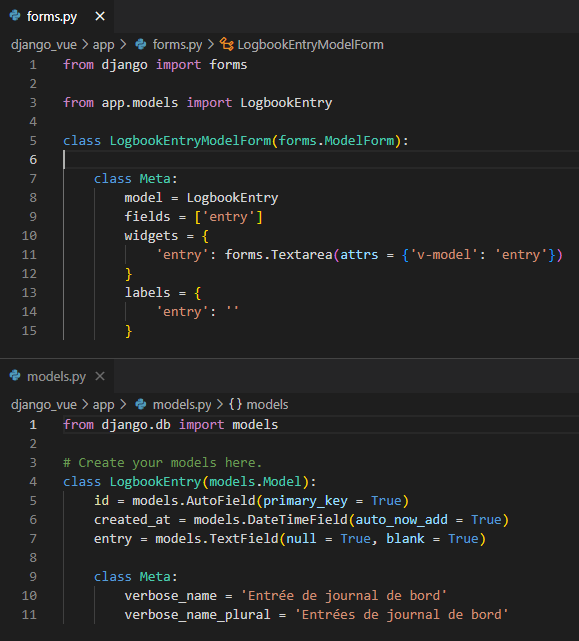Open django_vue breadcrumb in forms.py editor

pos(44,44)
